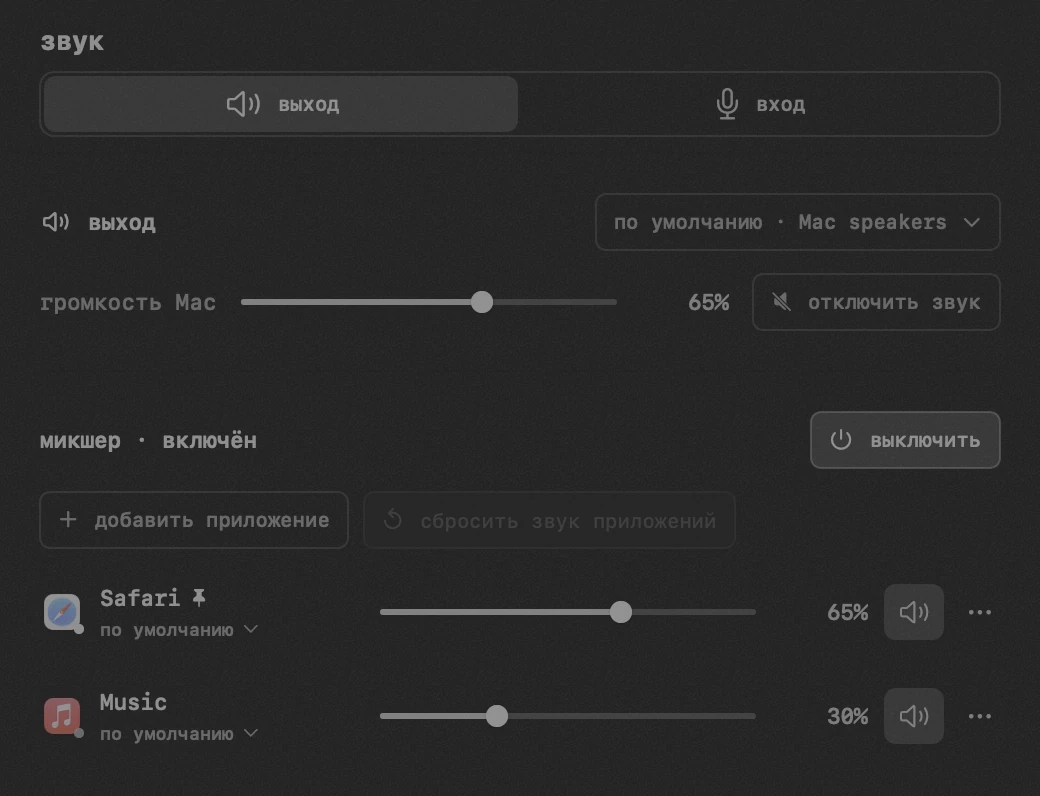Click the громкость Mac volume slider handle
This screenshot has width=1040, height=796.
[x=482, y=302]
